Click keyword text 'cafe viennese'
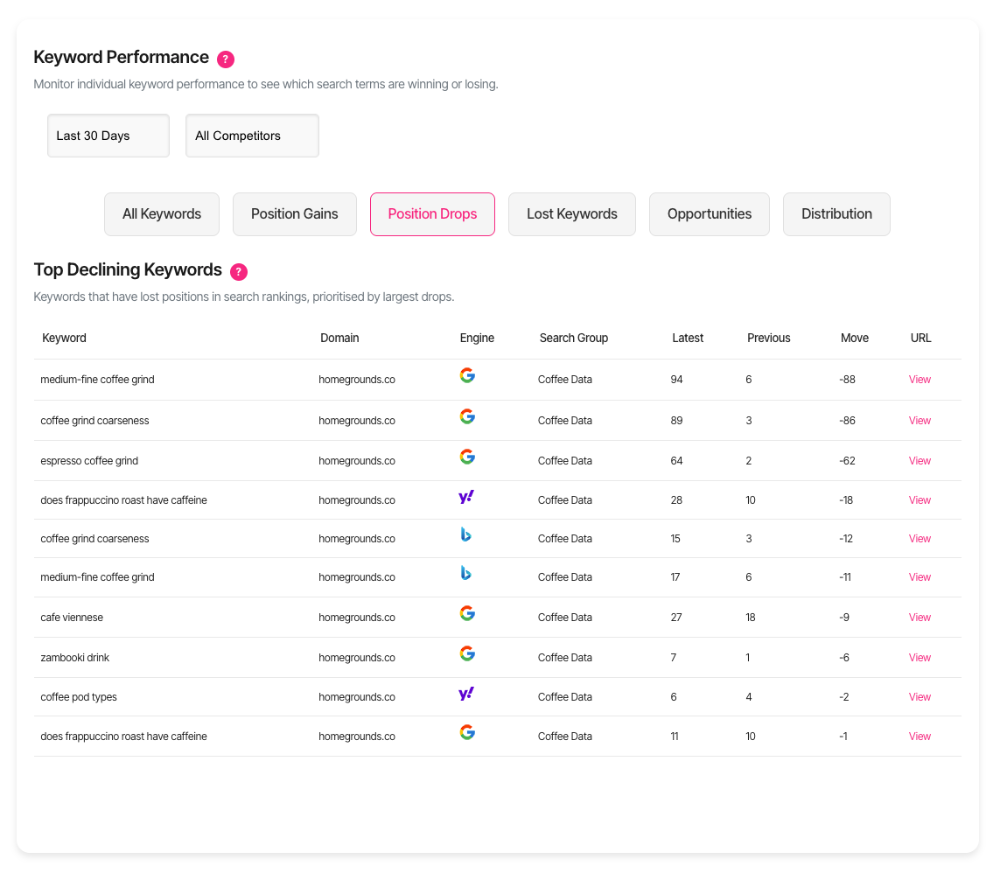The image size is (1000, 873). tap(71, 617)
